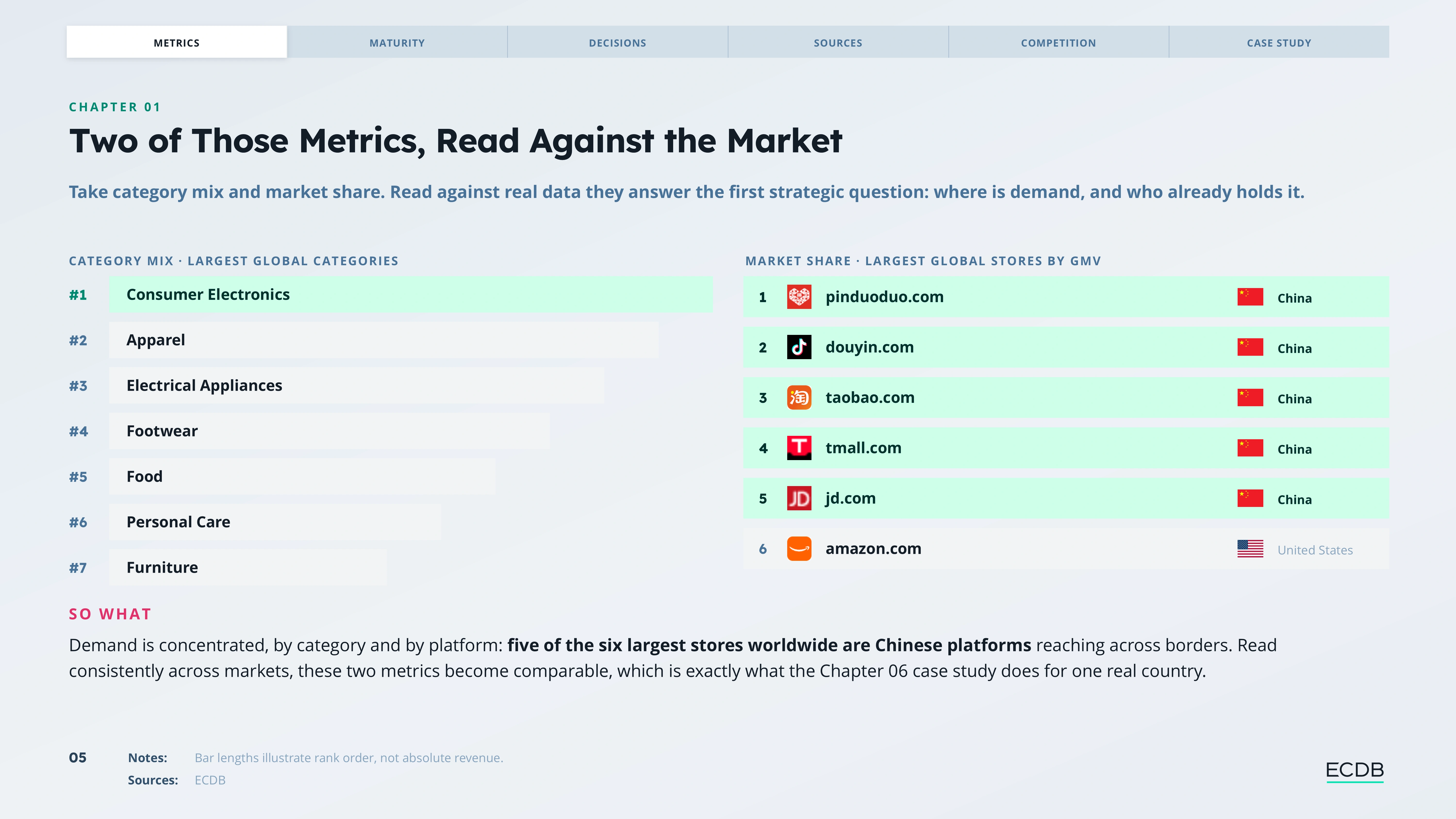1456x819 pixels.
Task: Select the Electrical Appliances bar
Action: 357,386
